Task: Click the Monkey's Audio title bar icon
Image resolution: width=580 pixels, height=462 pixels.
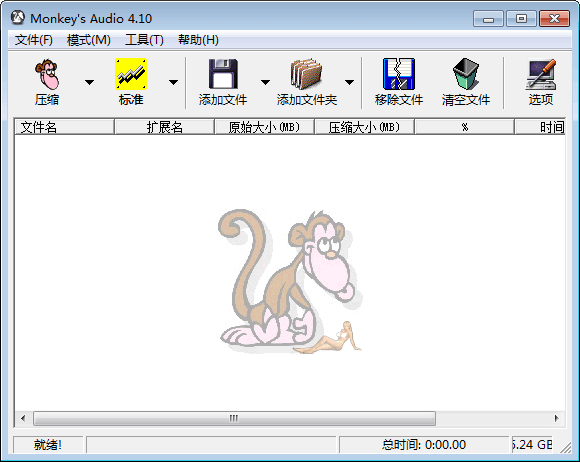Action: pyautogui.click(x=18, y=18)
